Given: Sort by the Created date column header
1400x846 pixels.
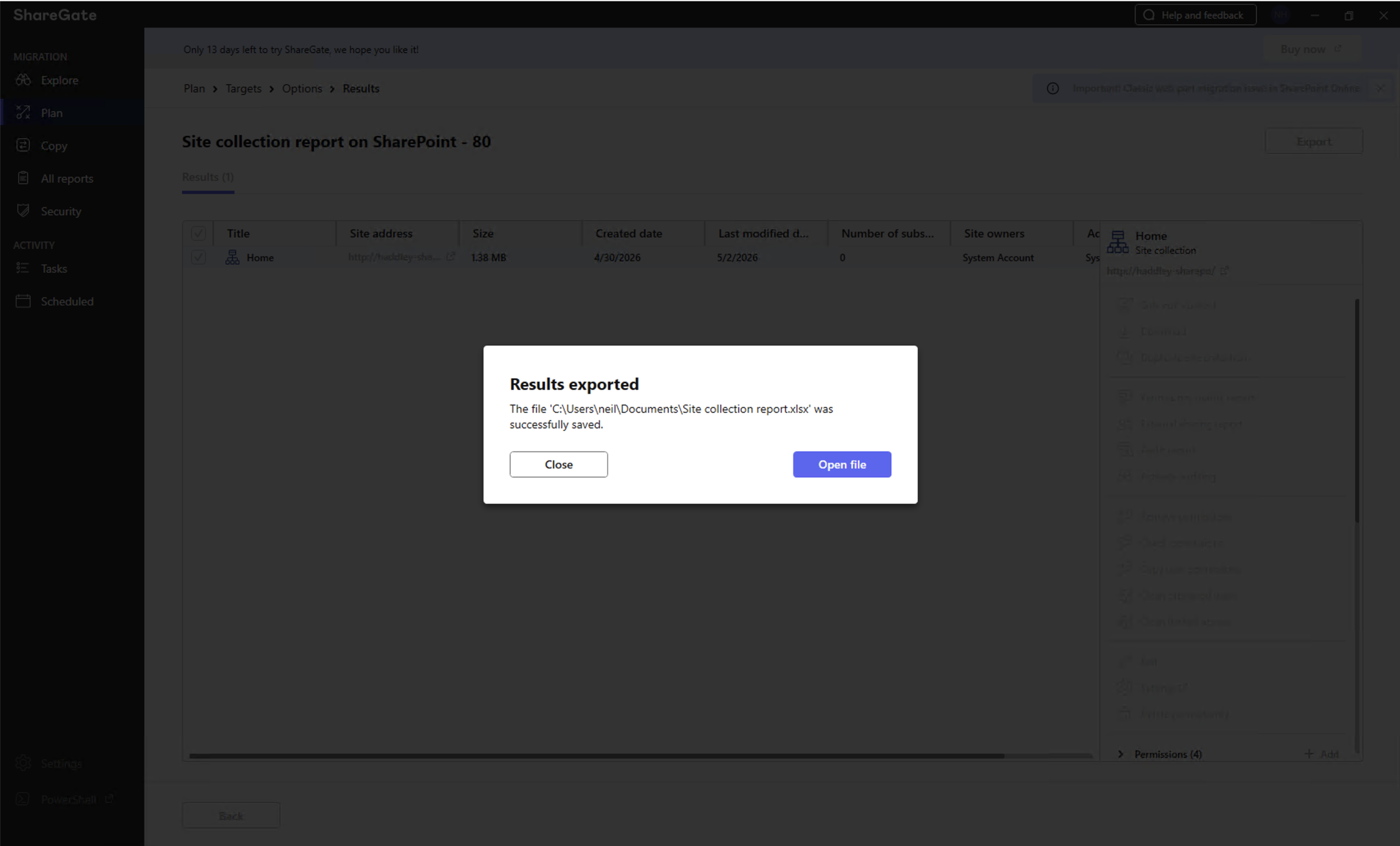Looking at the screenshot, I should tap(644, 233).
